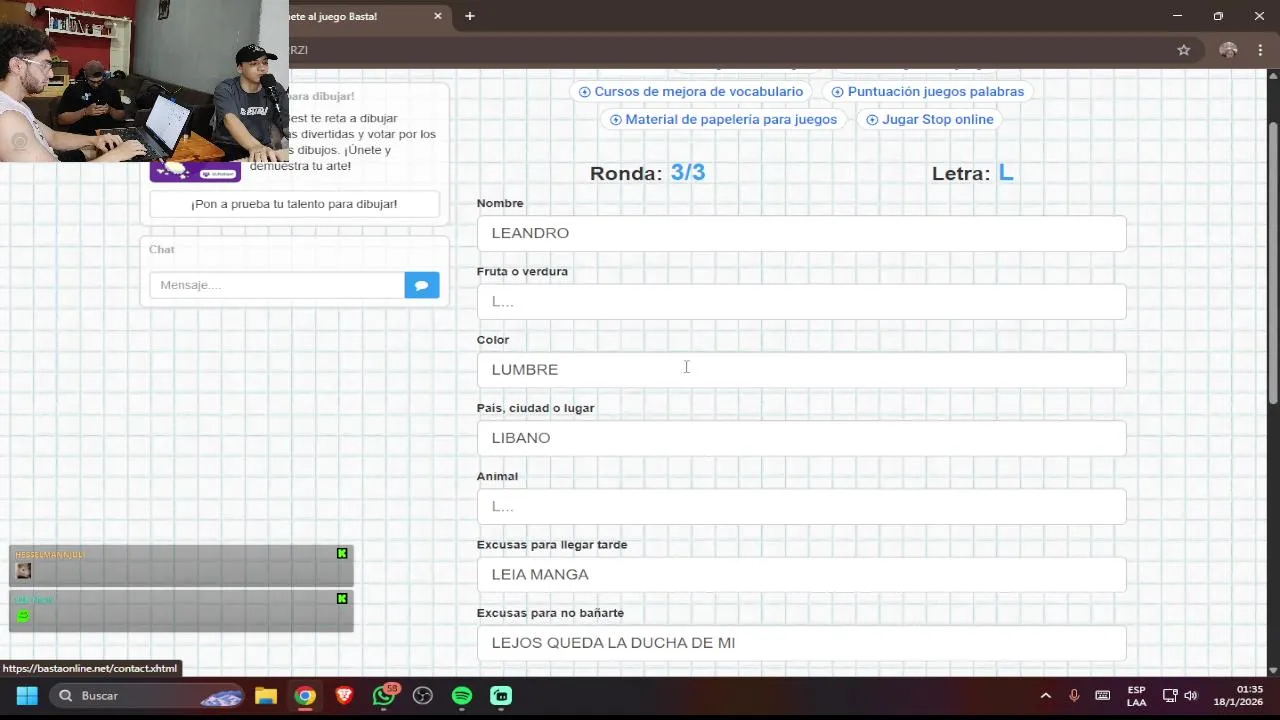The width and height of the screenshot is (1280, 720).
Task: Click the blue letter 'L' indicator
Action: pyautogui.click(x=1006, y=172)
